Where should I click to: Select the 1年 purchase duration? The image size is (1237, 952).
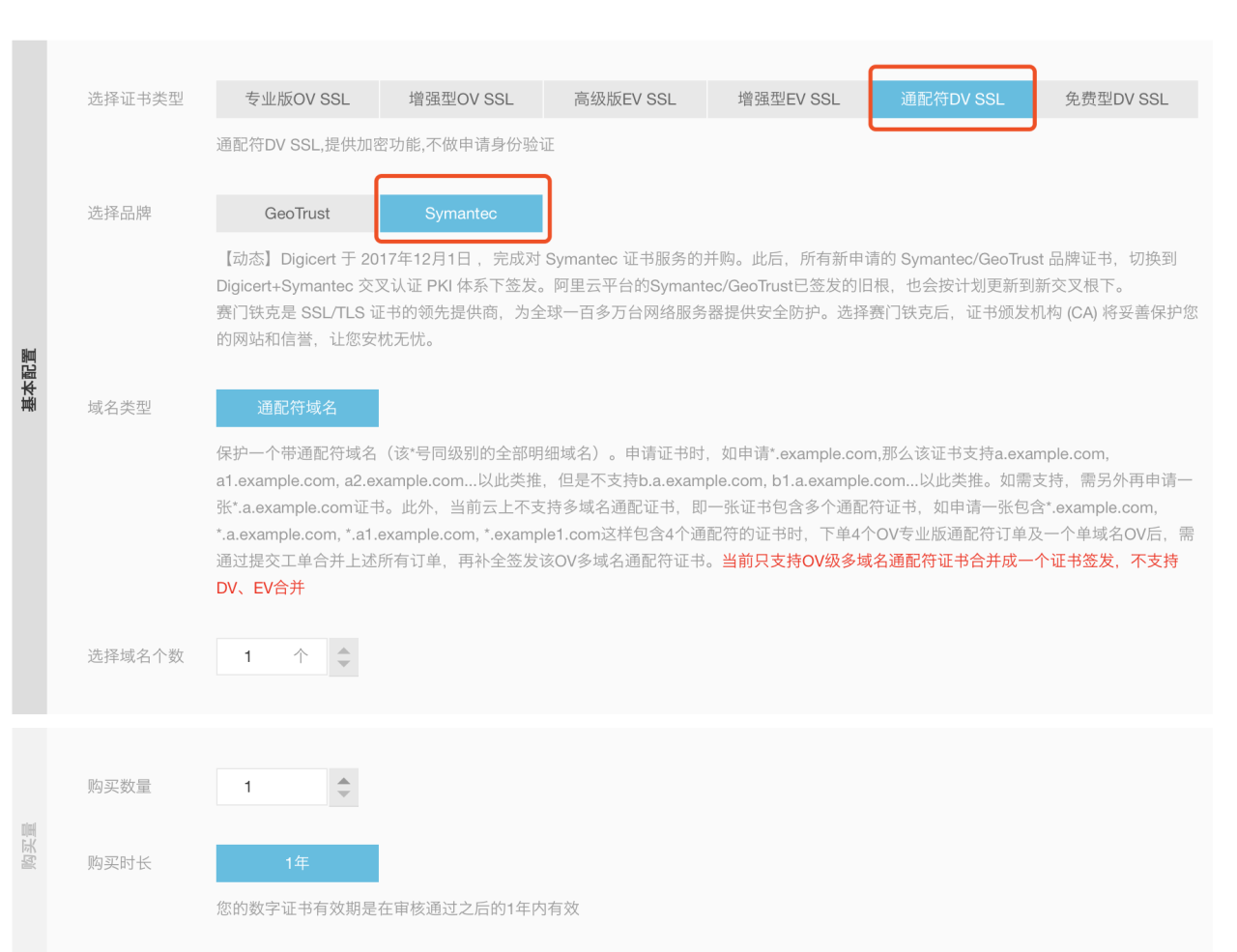point(297,863)
